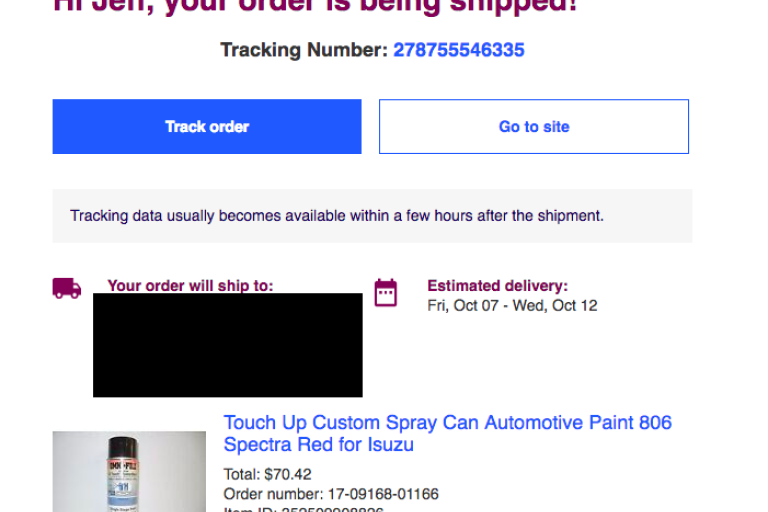Click the Total $70.42 line
Screen dimensions: 768x512
coord(268,474)
